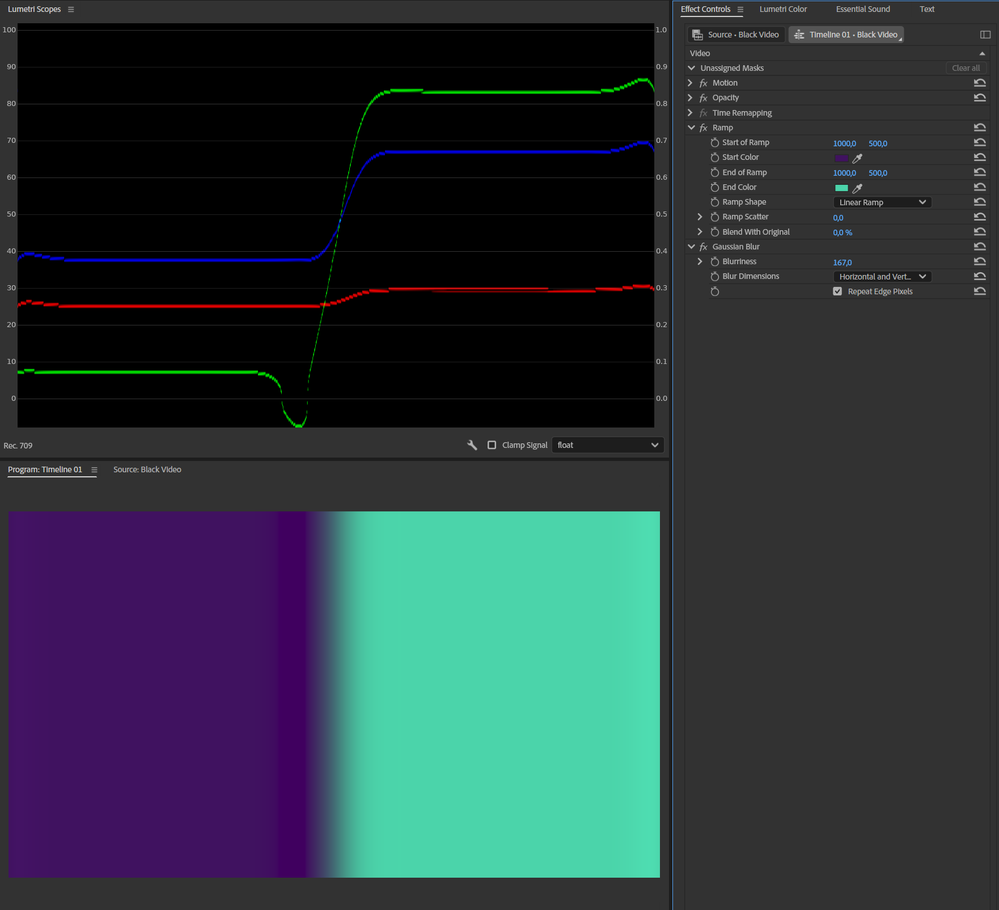999x910 pixels.
Task: Toggle the Ramp fx effect switch
Action: tap(703, 127)
